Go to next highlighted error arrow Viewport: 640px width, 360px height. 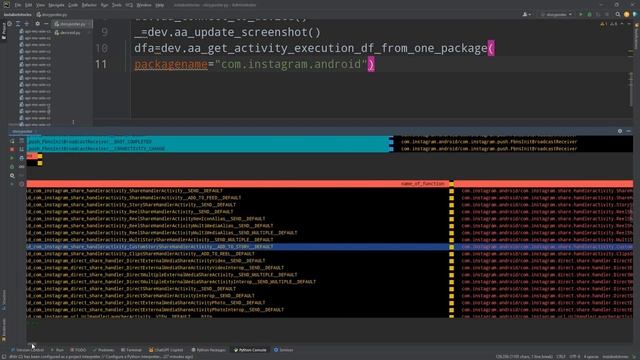[x=629, y=24]
